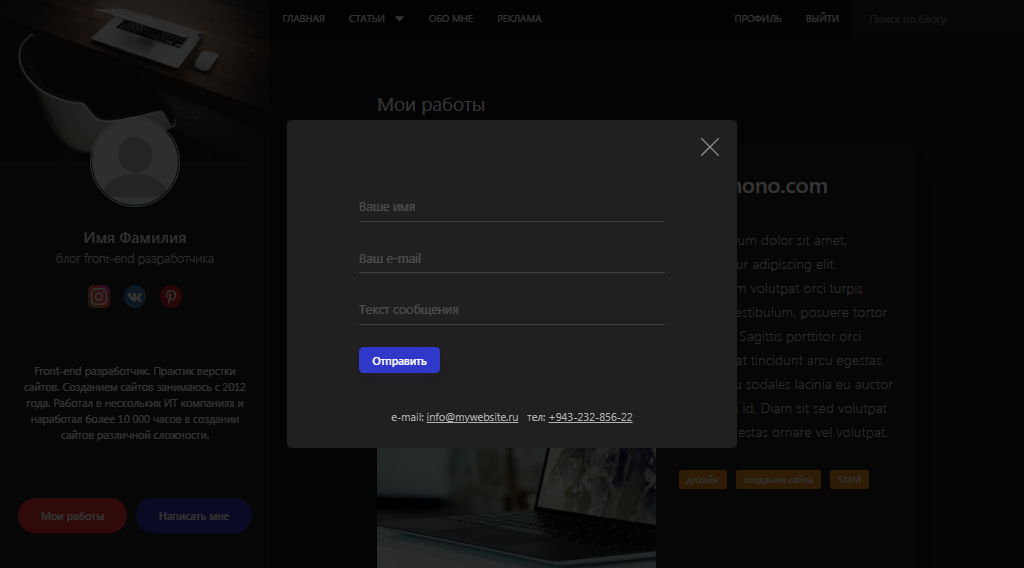Select the создание сайта tag
The height and width of the screenshot is (568, 1024).
point(778,479)
